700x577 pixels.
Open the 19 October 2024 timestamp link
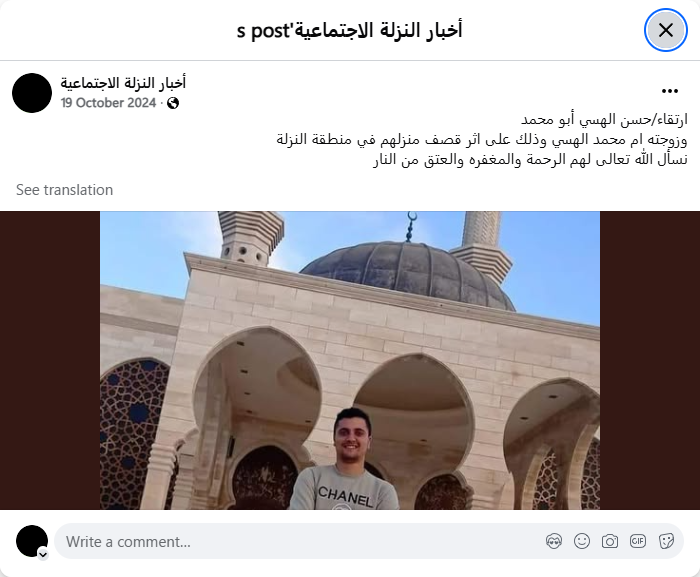point(108,103)
